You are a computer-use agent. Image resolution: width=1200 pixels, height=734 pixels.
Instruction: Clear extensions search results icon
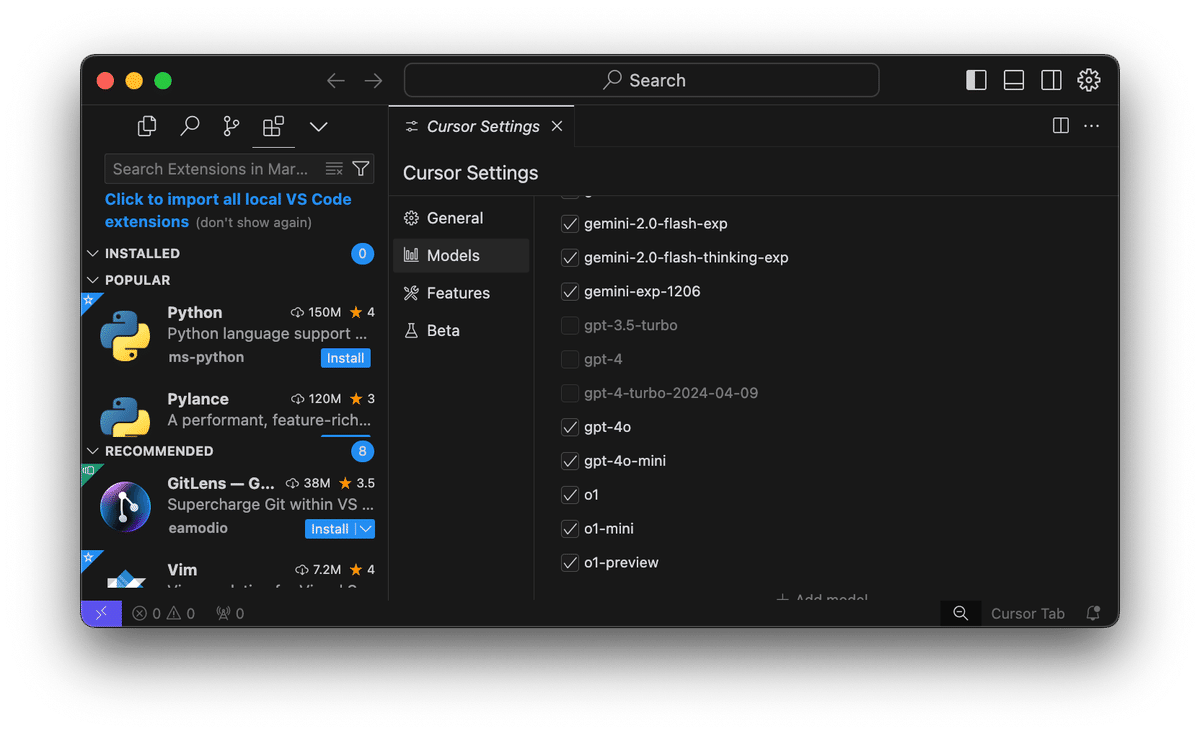click(334, 169)
